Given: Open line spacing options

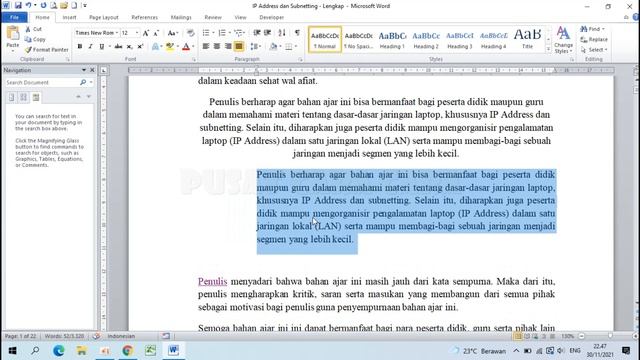Looking at the screenshot, I should [x=256, y=47].
